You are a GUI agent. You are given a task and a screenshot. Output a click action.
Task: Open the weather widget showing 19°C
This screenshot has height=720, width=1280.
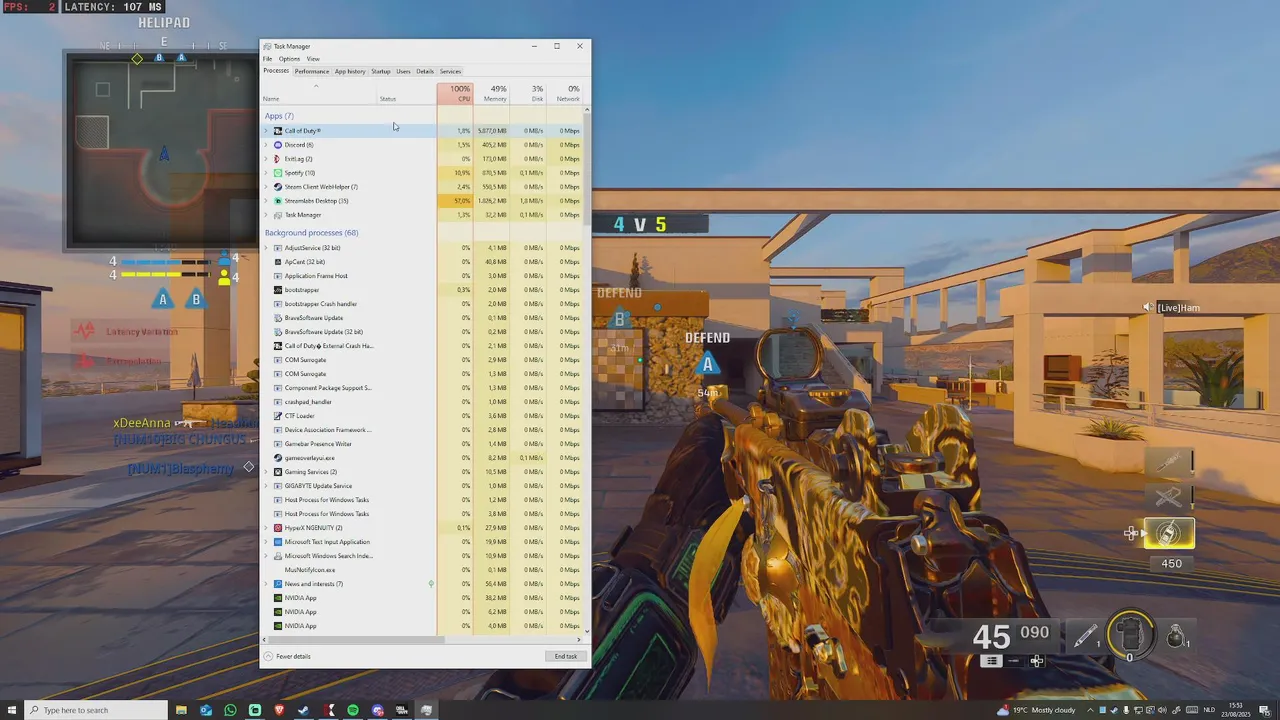click(x=1037, y=710)
